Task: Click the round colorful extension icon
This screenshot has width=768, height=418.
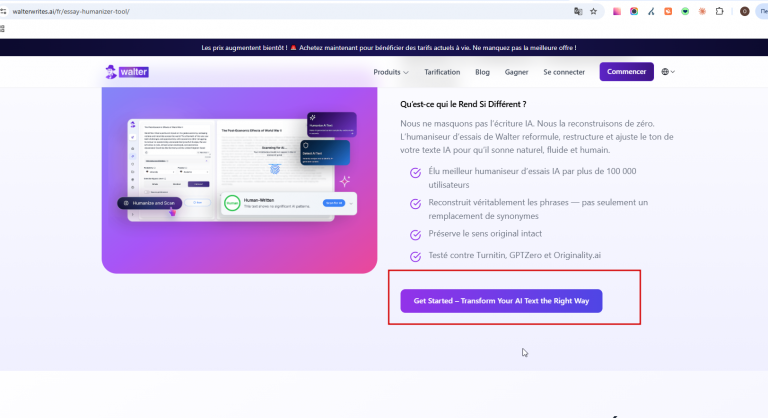Action: [x=634, y=11]
